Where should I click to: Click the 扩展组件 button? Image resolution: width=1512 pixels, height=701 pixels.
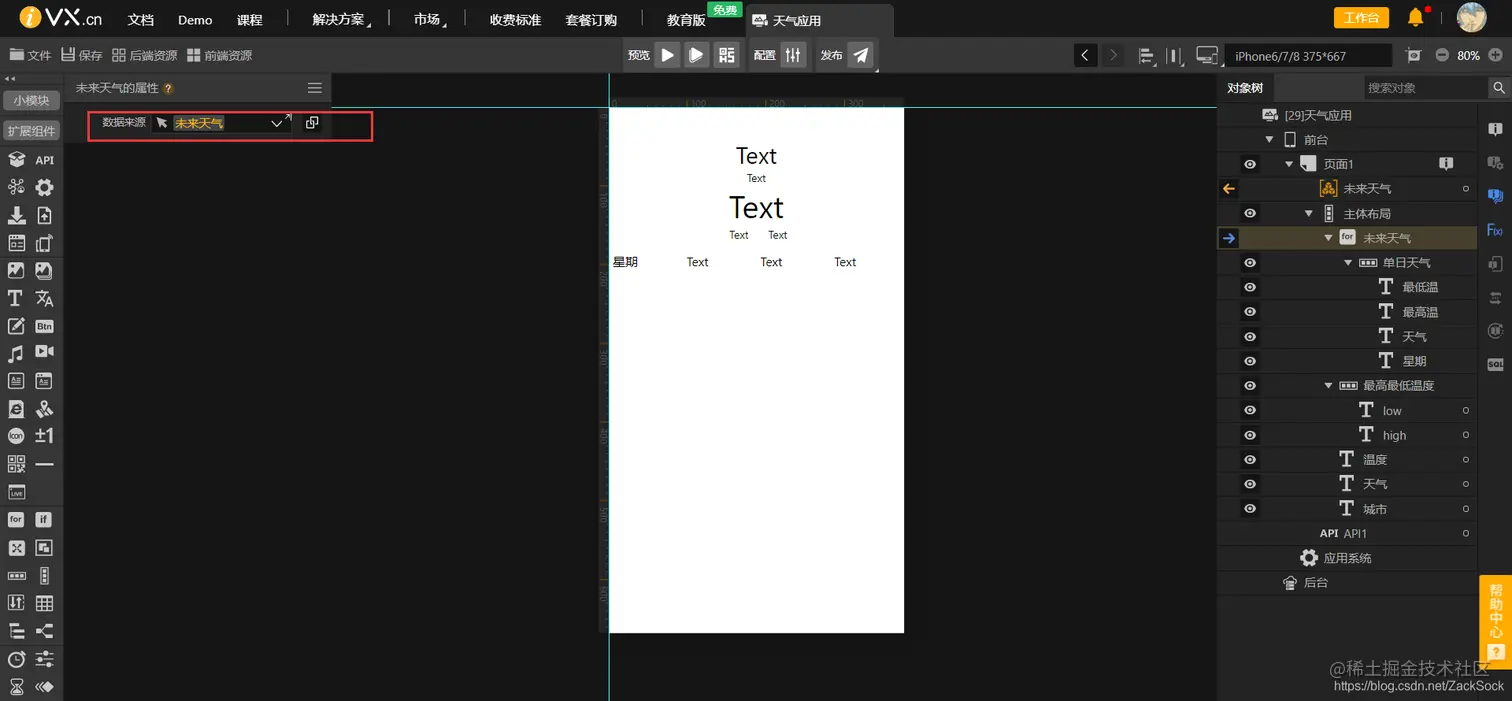[x=31, y=131]
